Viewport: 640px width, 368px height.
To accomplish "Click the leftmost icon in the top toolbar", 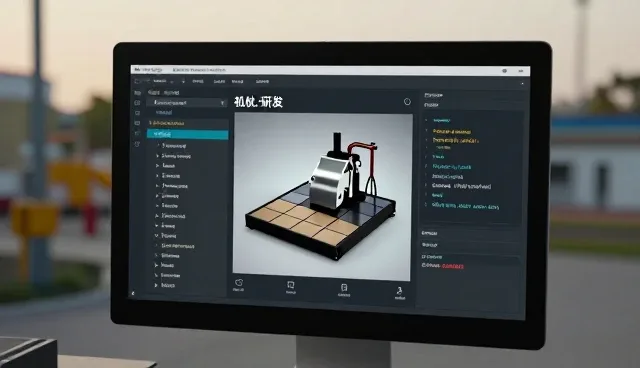I will [137, 82].
